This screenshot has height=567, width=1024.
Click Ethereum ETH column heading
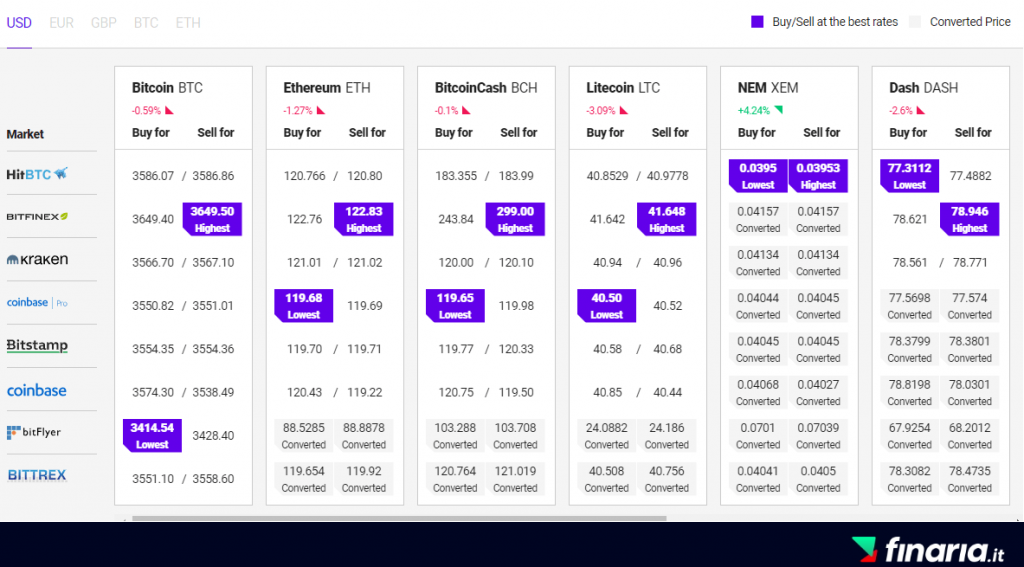[x=327, y=88]
